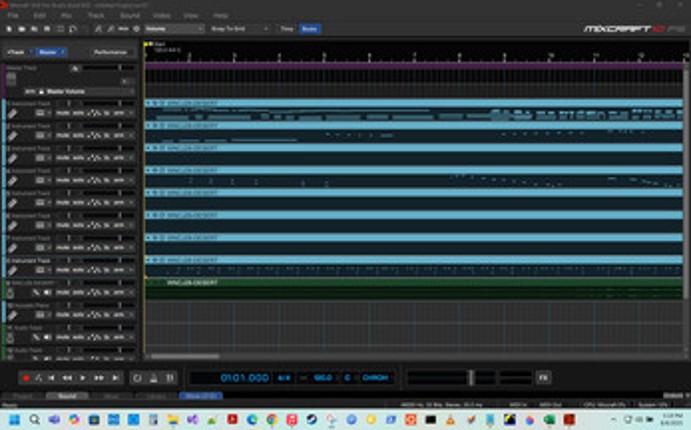Toggle solo on the second Instrument Track
Viewport: 691px width, 430px height.
pos(77,137)
